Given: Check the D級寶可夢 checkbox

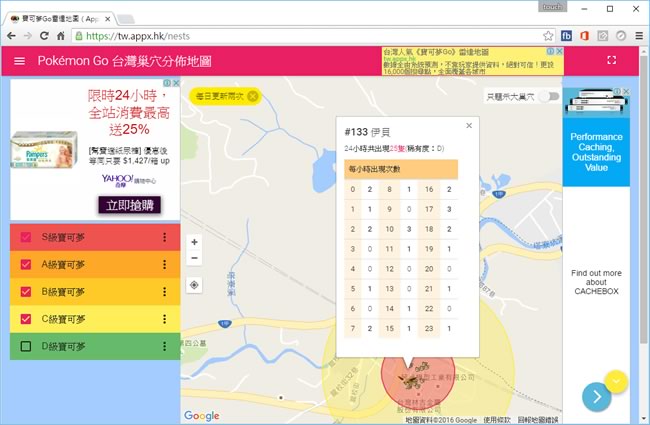Looking at the screenshot, I should 26,346.
